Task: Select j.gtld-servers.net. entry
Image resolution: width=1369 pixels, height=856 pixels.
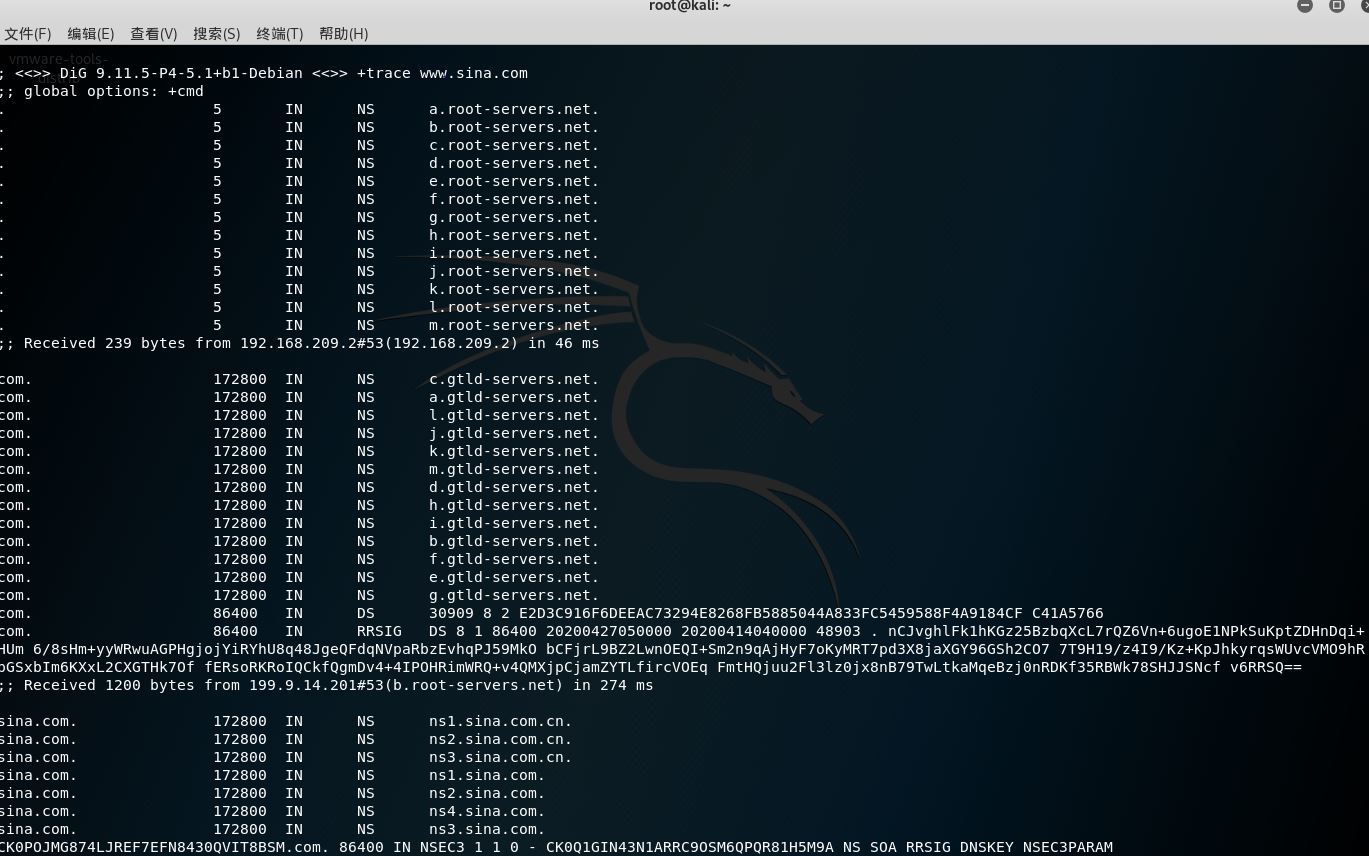Action: [514, 433]
